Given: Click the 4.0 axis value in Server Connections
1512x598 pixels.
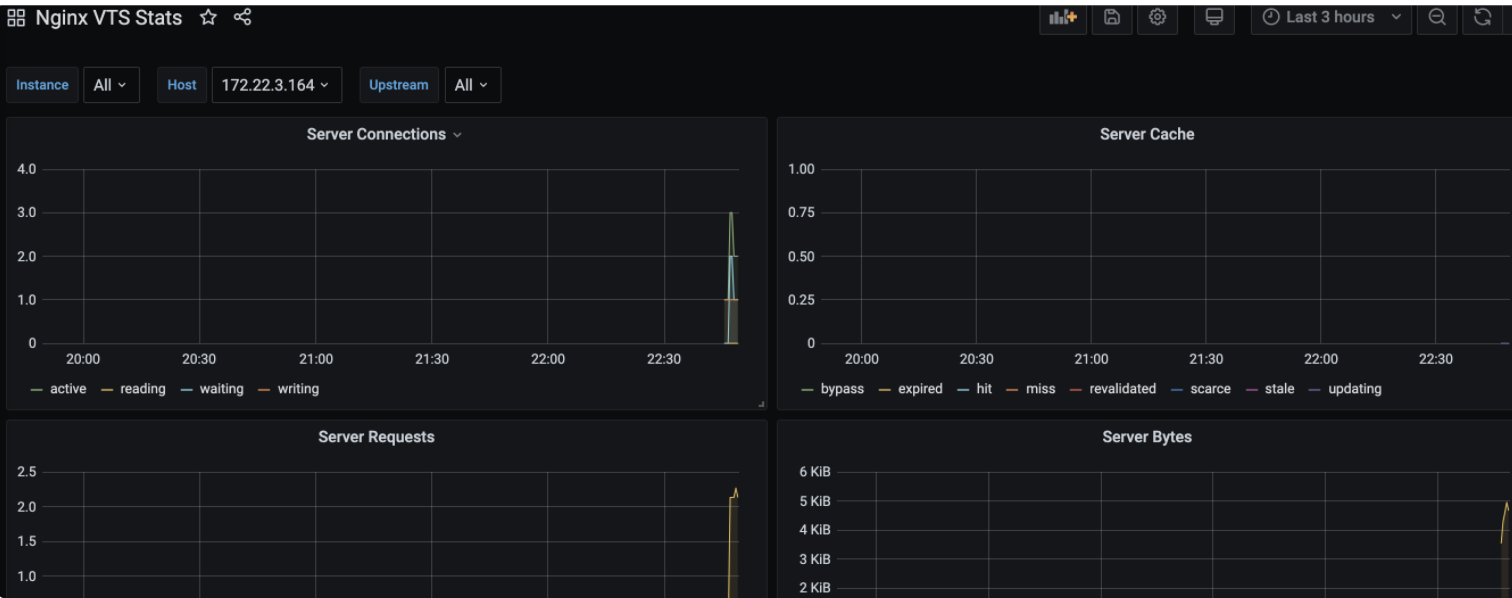Looking at the screenshot, I should point(26,169).
